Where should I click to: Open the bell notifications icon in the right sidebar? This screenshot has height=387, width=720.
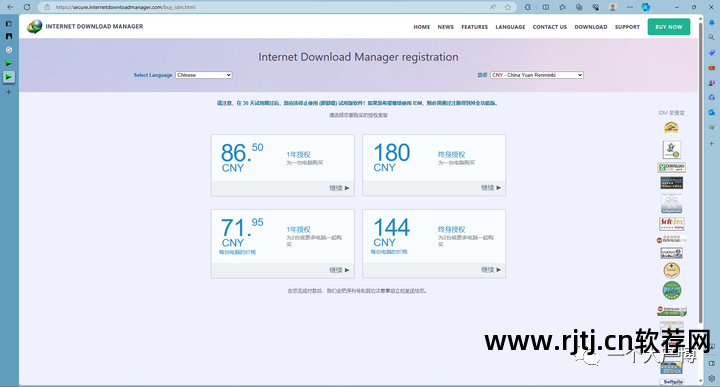click(x=712, y=22)
